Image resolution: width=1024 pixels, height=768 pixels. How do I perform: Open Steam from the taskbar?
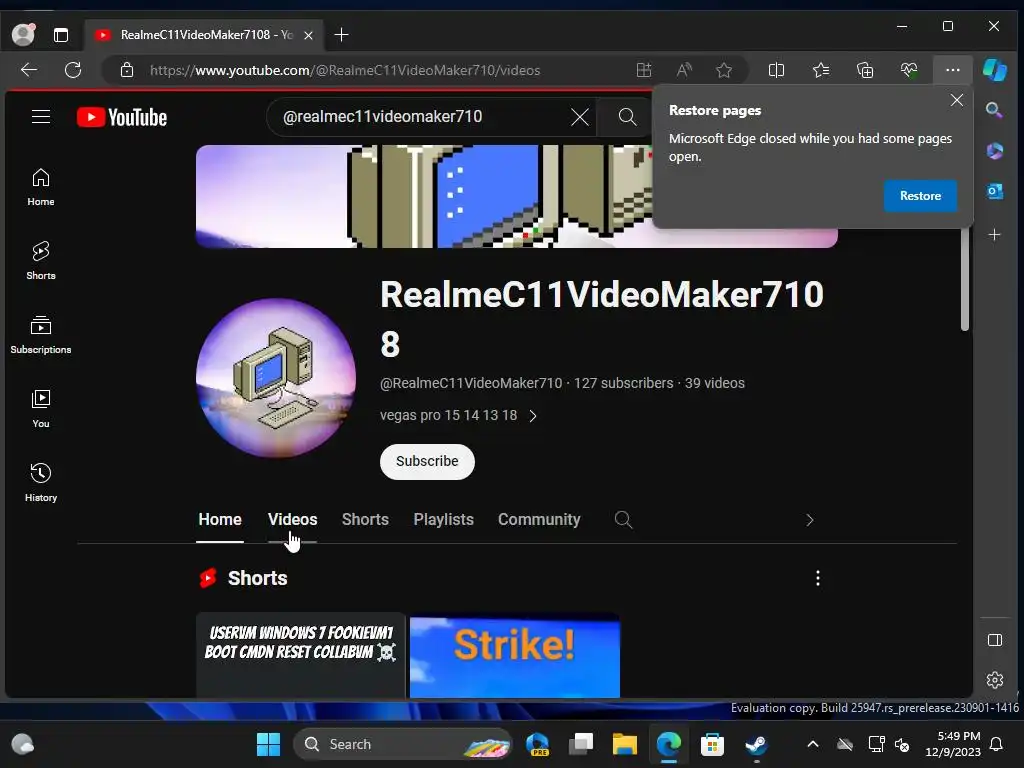tap(756, 744)
